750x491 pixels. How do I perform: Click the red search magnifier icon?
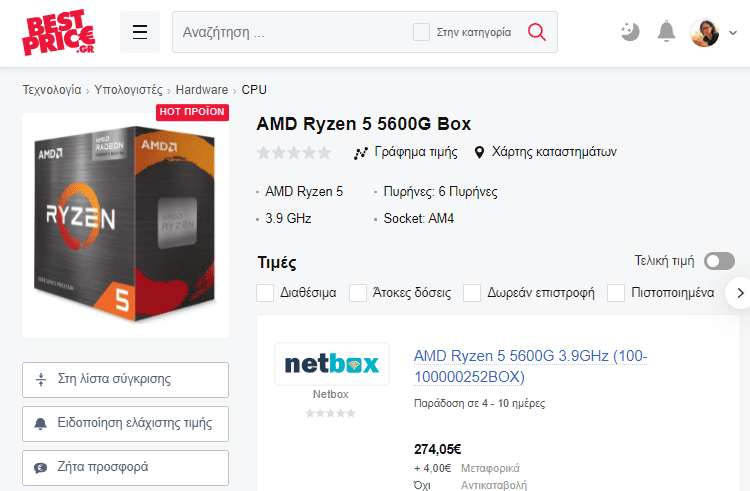pyautogui.click(x=537, y=32)
